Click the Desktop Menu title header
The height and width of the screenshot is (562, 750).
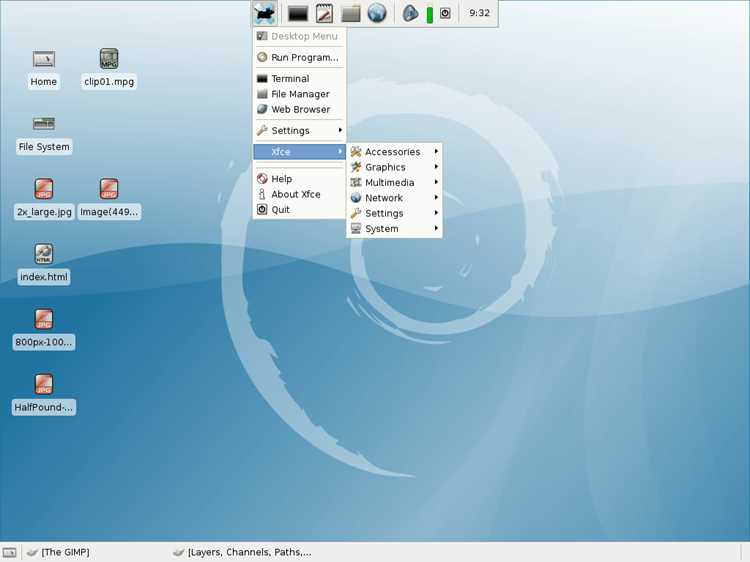tap(299, 36)
